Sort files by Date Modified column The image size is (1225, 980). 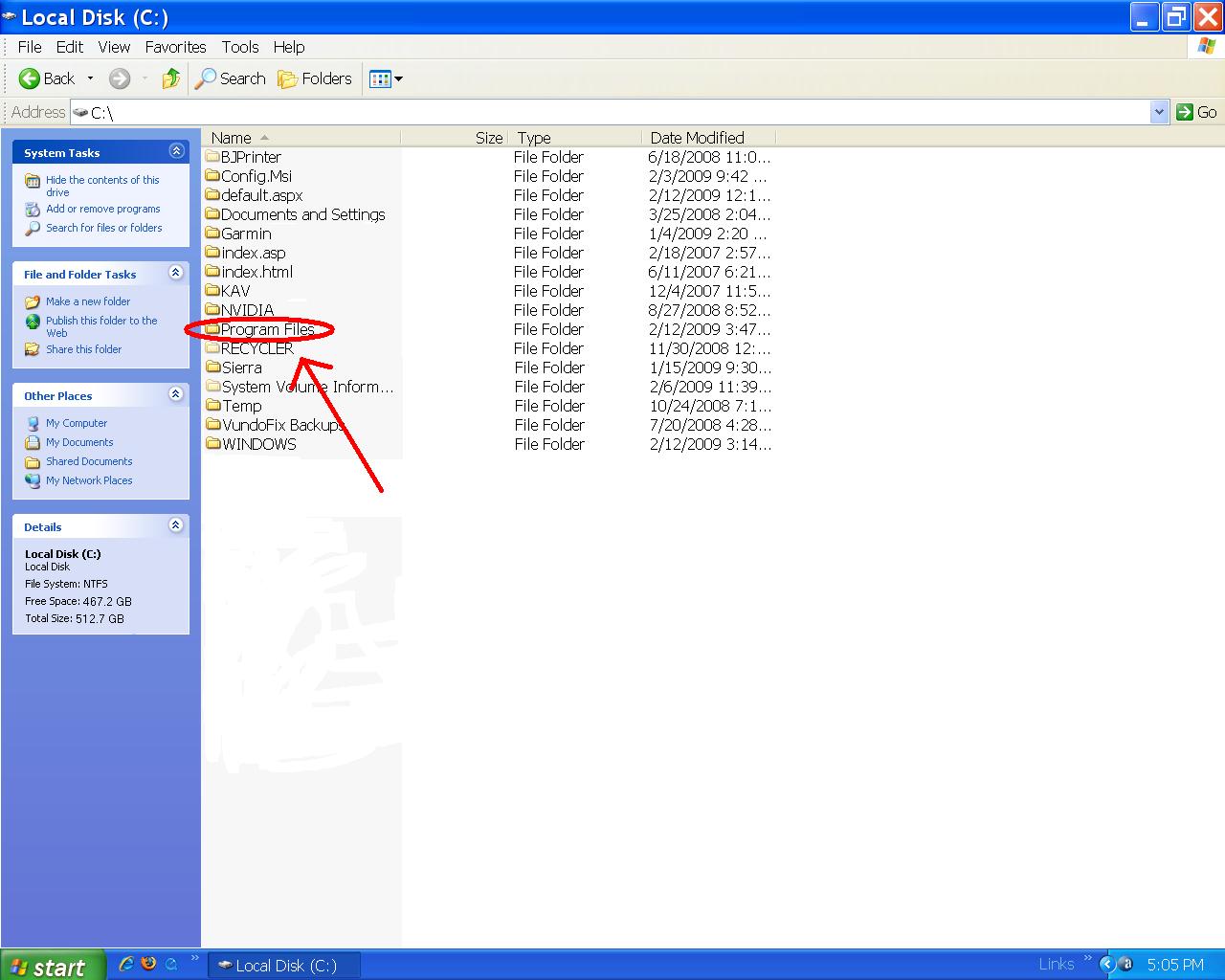point(697,138)
